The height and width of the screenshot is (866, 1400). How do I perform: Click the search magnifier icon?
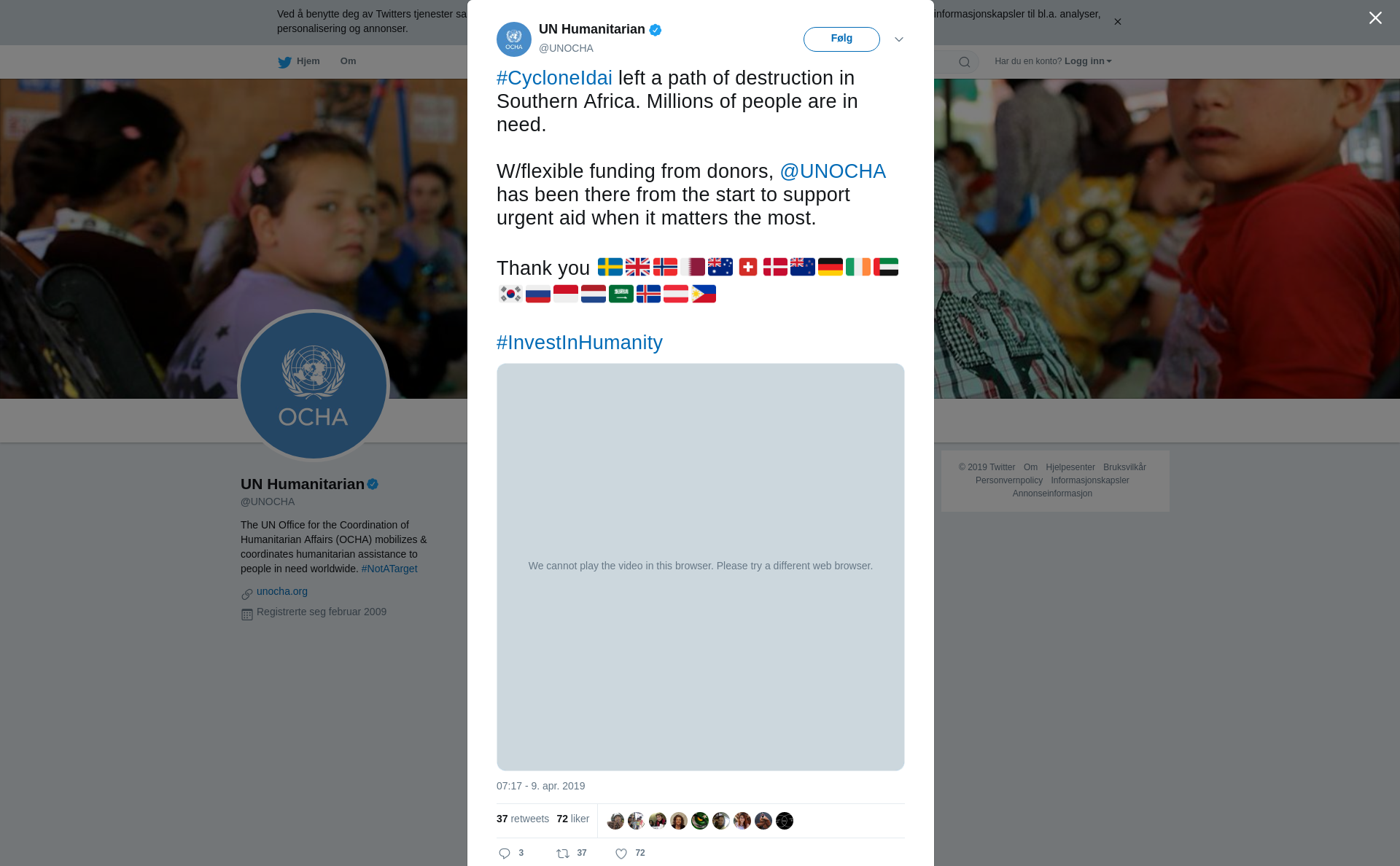pyautogui.click(x=965, y=62)
